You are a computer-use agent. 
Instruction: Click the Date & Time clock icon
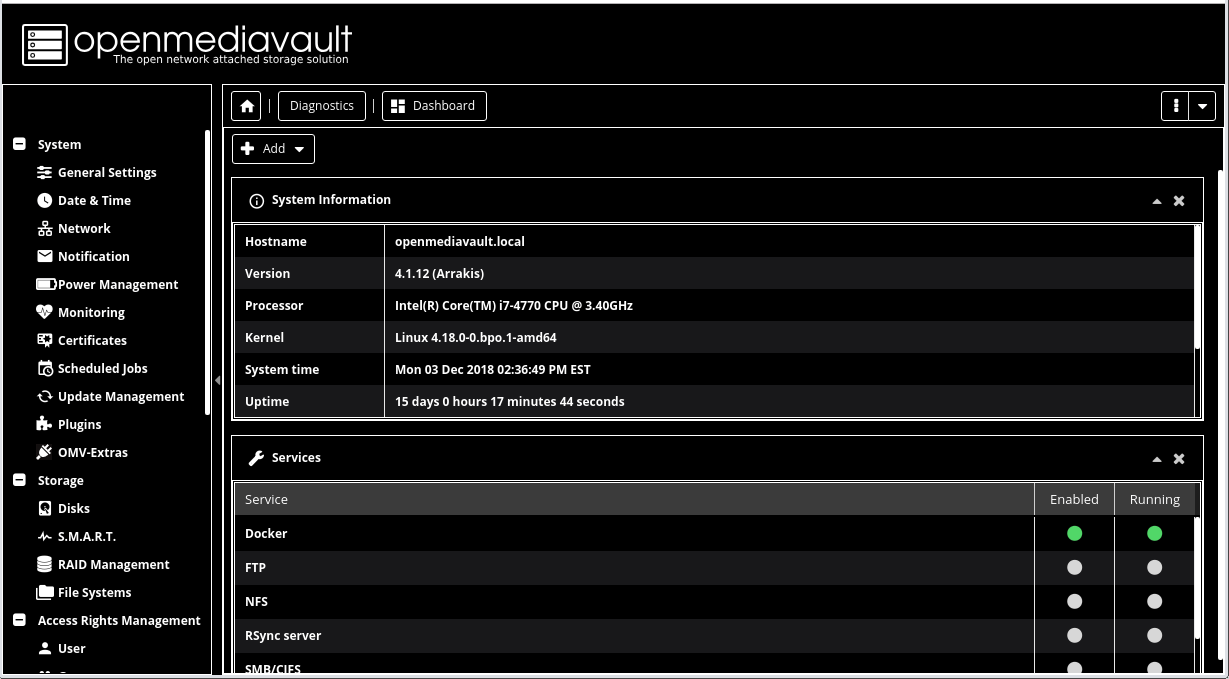[44, 200]
